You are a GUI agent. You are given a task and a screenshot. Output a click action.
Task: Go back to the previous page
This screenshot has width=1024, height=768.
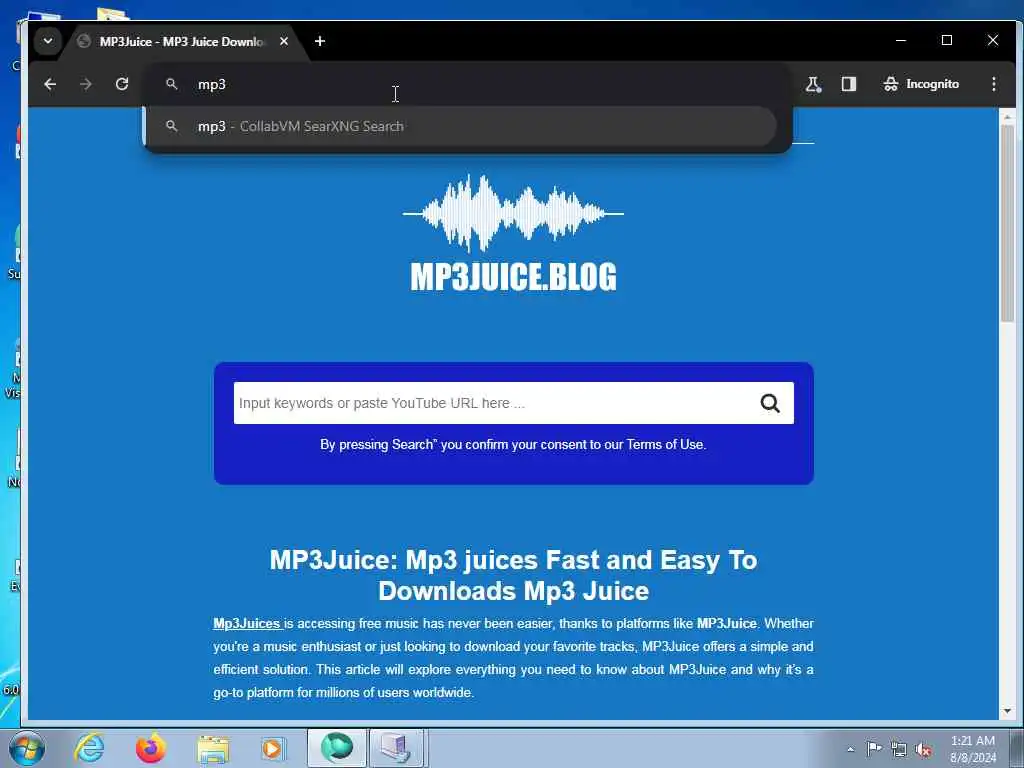(50, 84)
